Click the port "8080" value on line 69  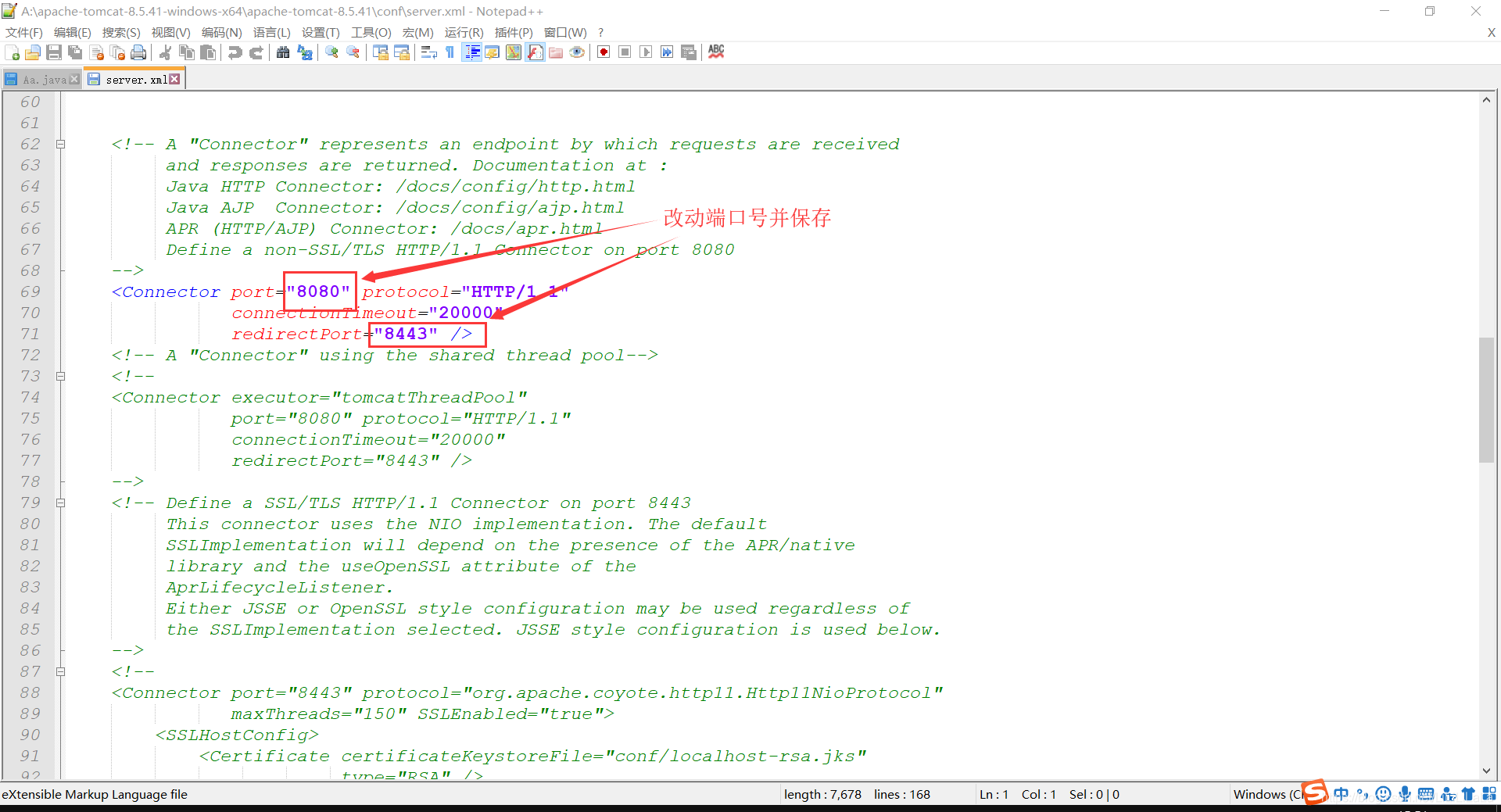click(x=318, y=292)
